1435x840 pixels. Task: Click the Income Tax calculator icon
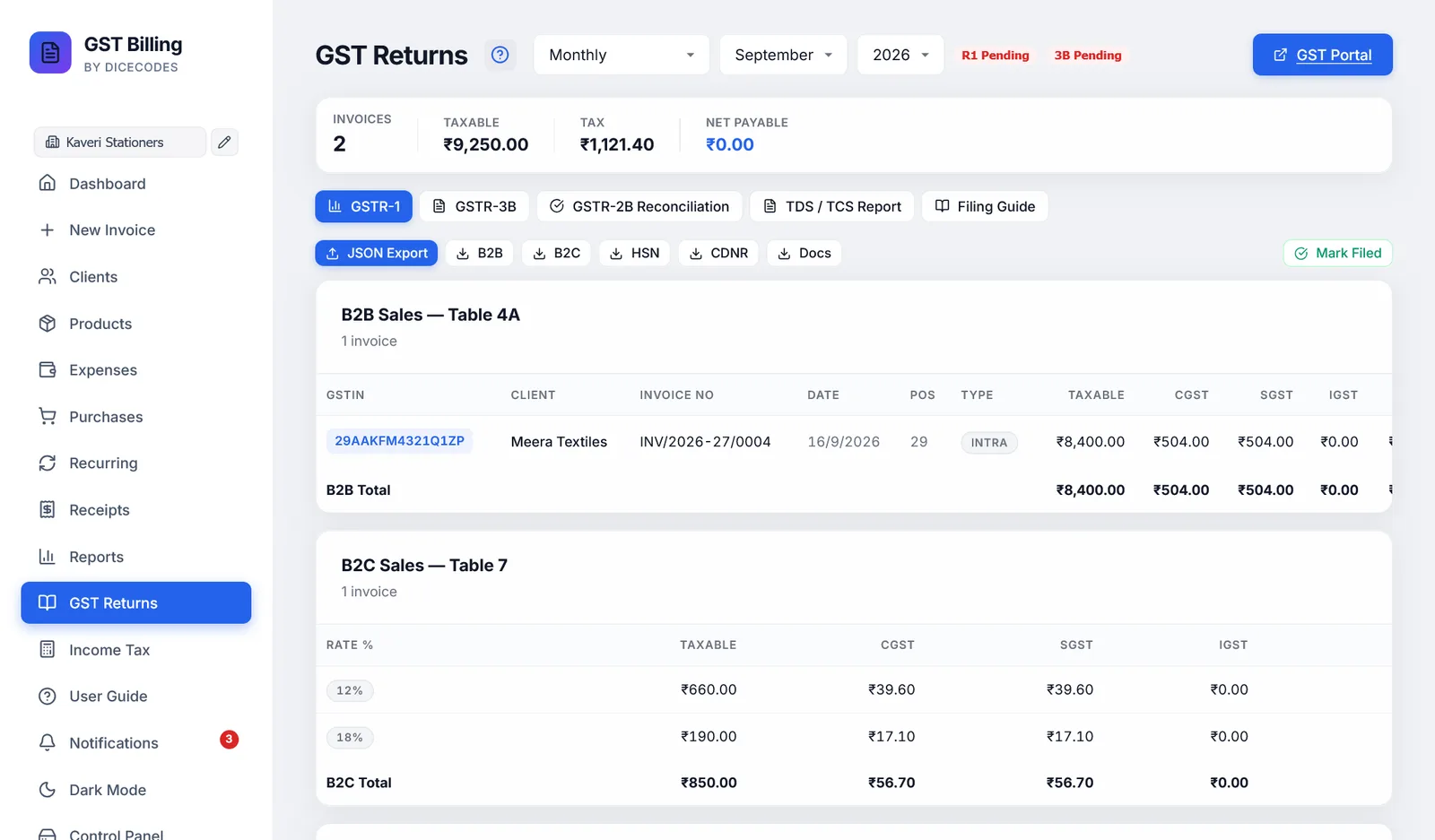tap(48, 649)
